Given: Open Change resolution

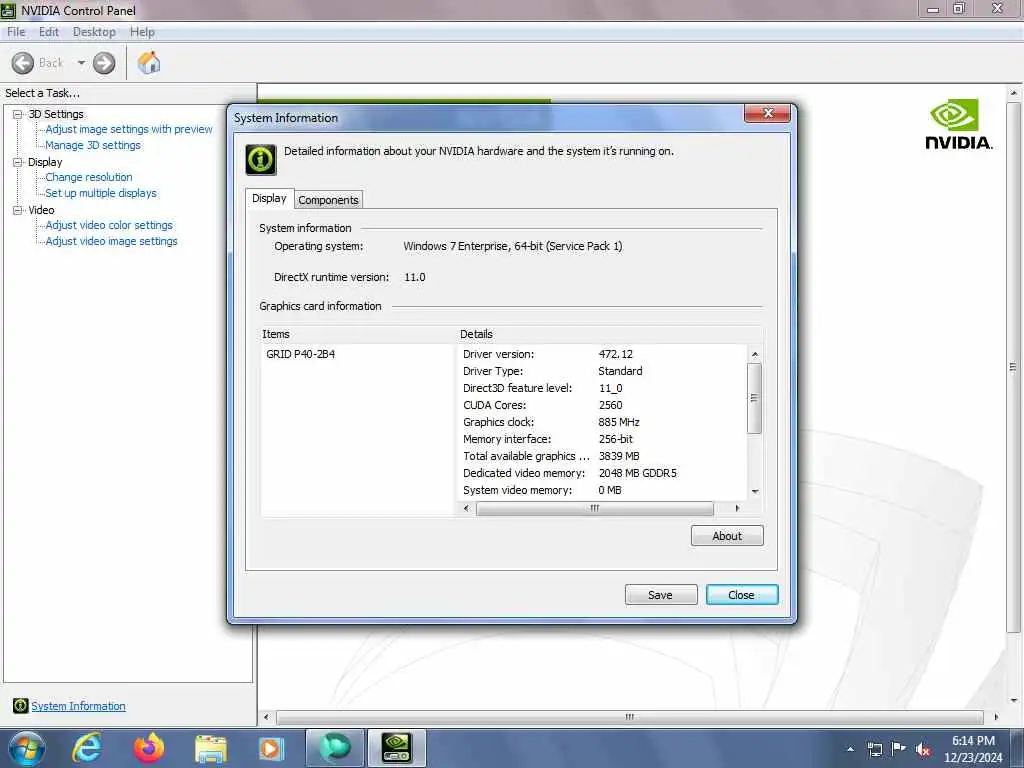Looking at the screenshot, I should click(89, 177).
